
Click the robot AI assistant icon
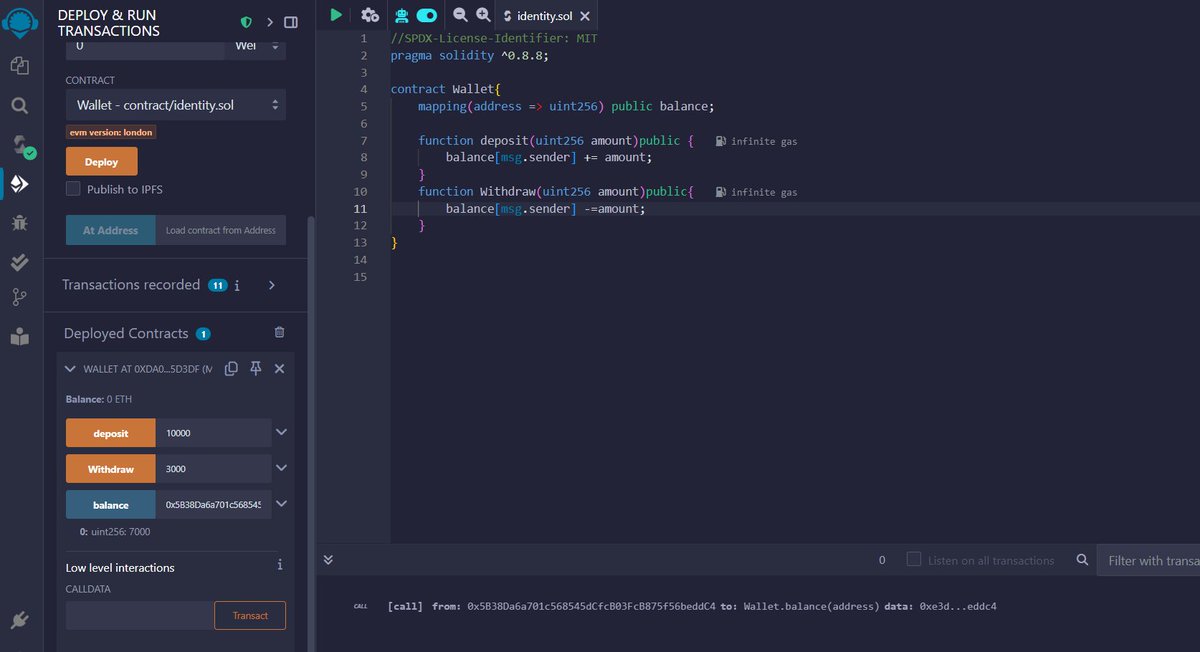click(402, 14)
